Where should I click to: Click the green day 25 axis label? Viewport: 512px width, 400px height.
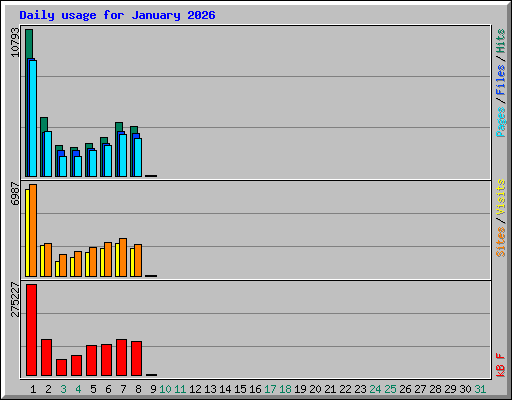point(390,389)
